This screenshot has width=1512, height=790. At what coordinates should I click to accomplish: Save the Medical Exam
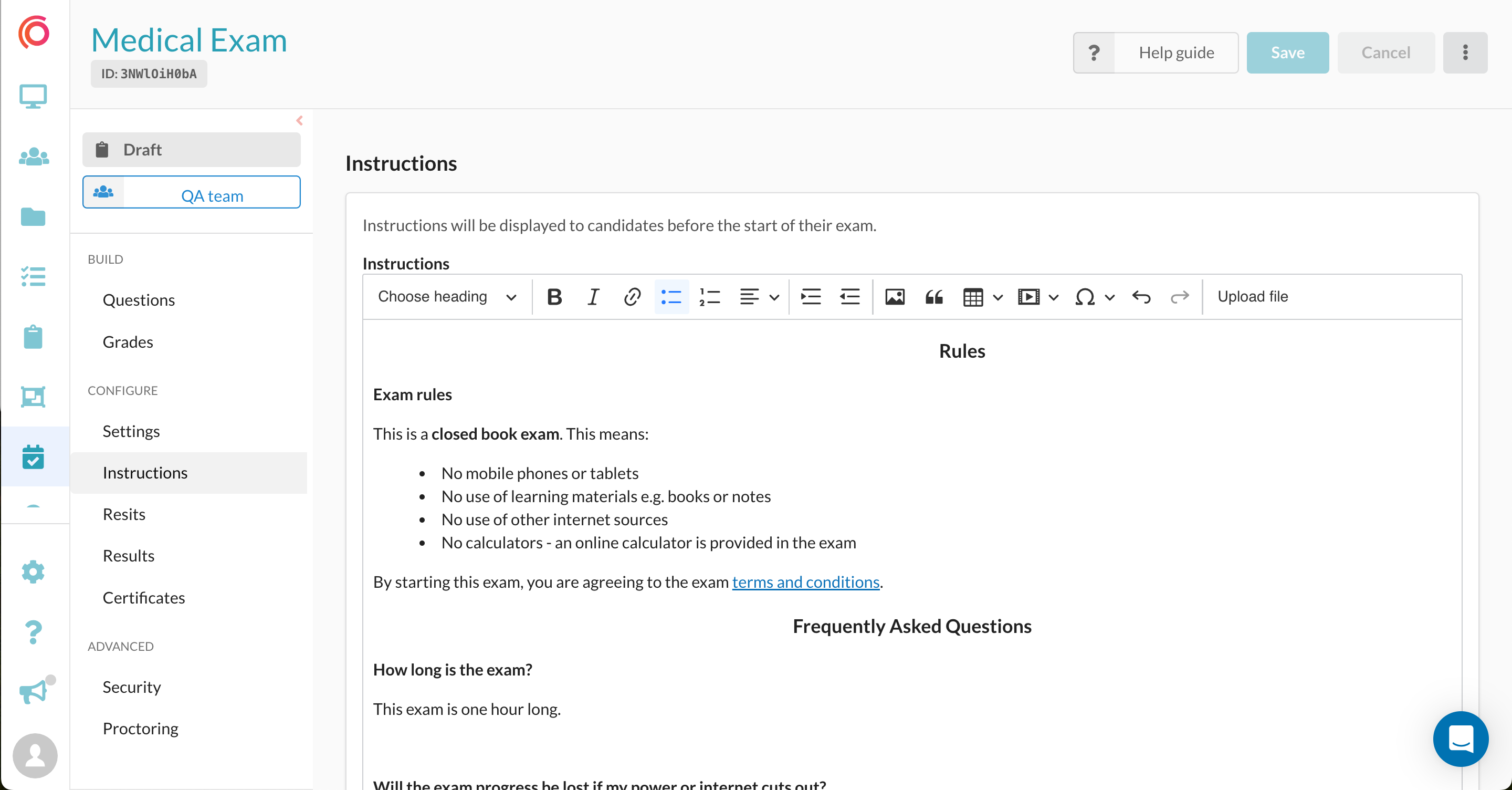pos(1287,53)
